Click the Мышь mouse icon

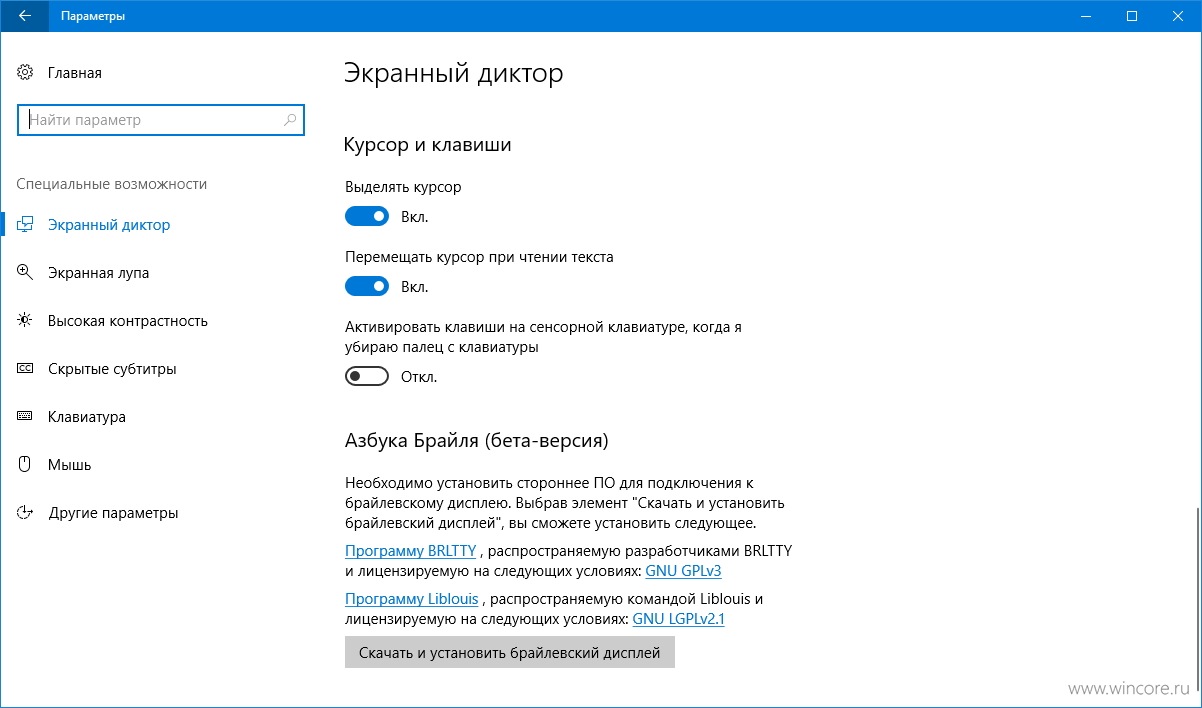pos(26,465)
